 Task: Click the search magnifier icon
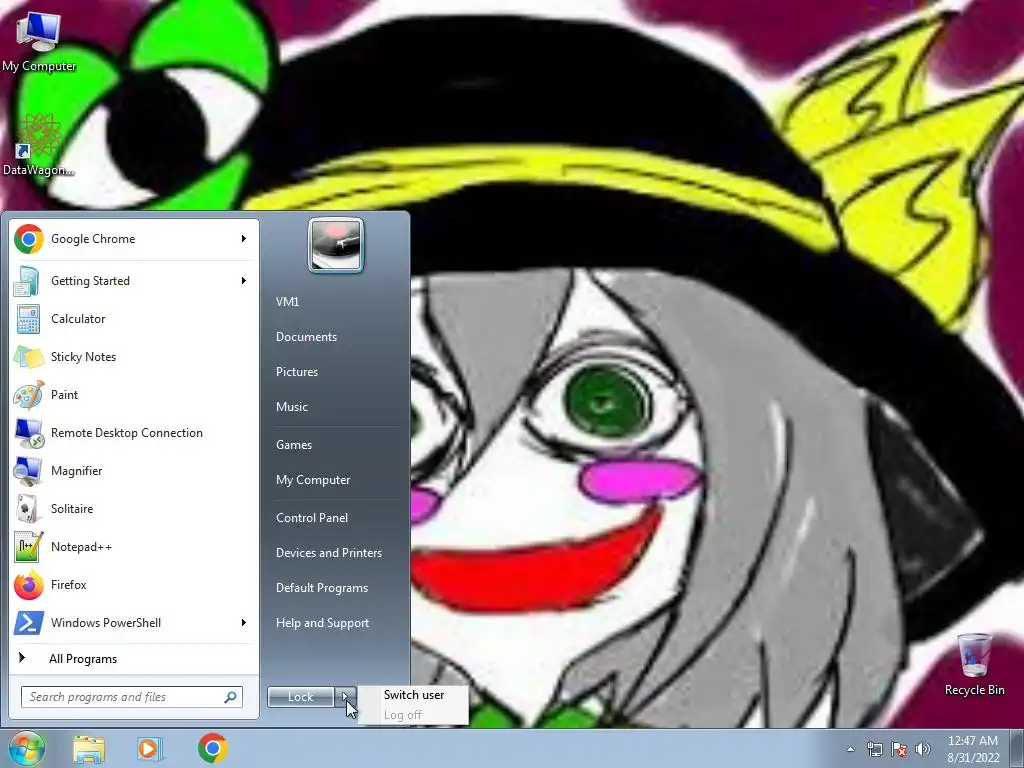(x=231, y=697)
